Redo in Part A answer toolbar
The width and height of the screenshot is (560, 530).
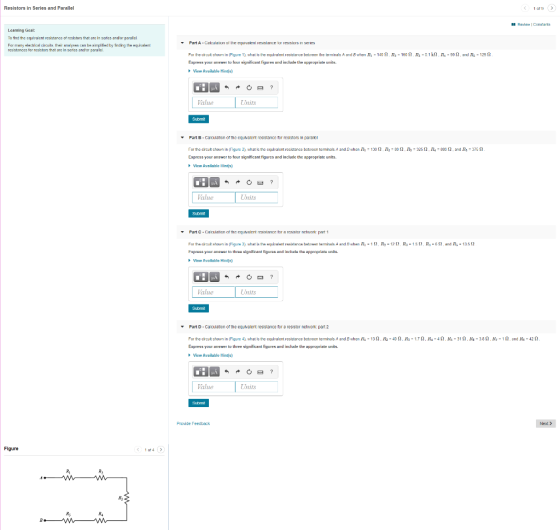(x=238, y=88)
